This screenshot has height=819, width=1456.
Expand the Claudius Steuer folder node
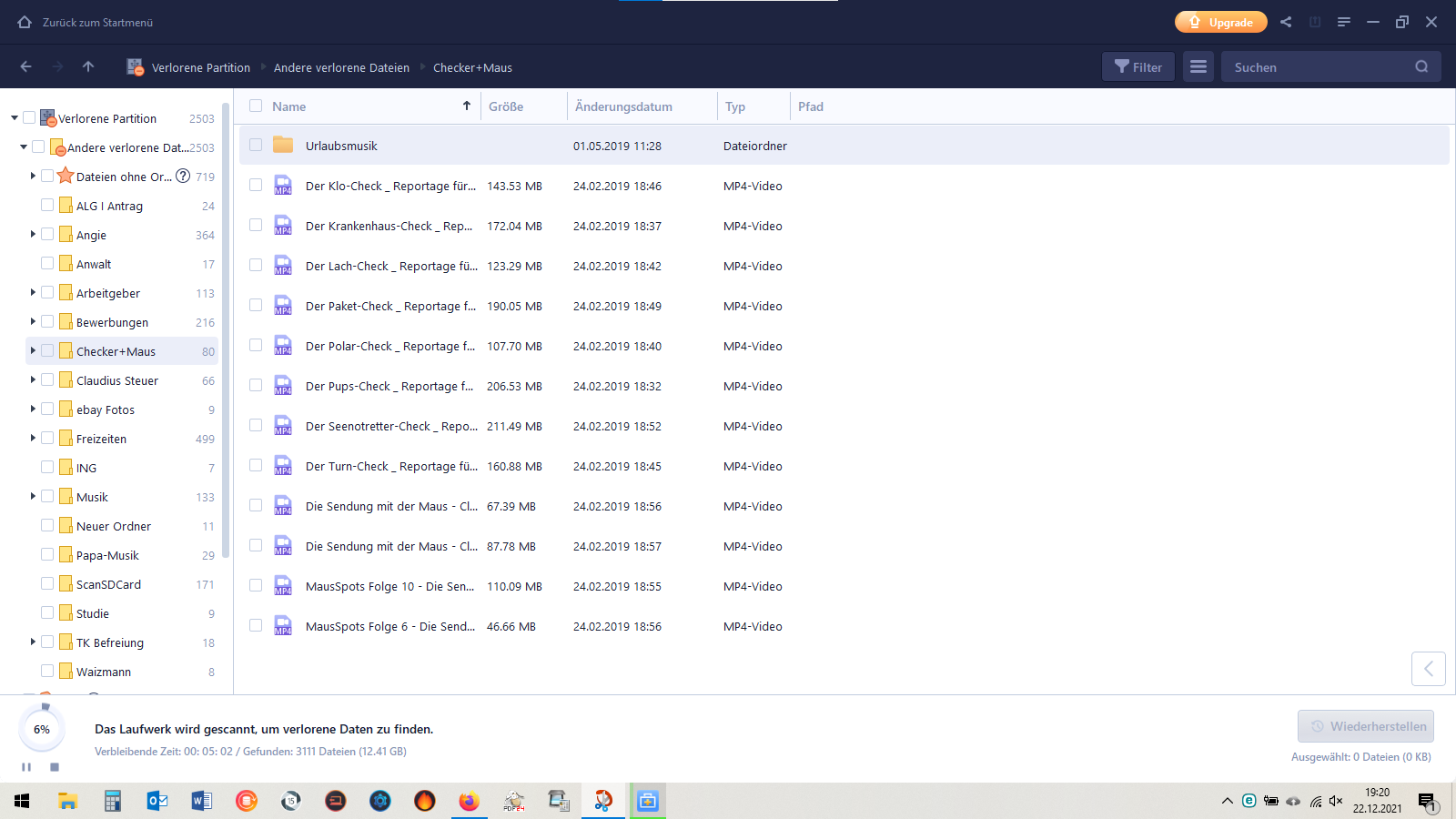click(33, 379)
